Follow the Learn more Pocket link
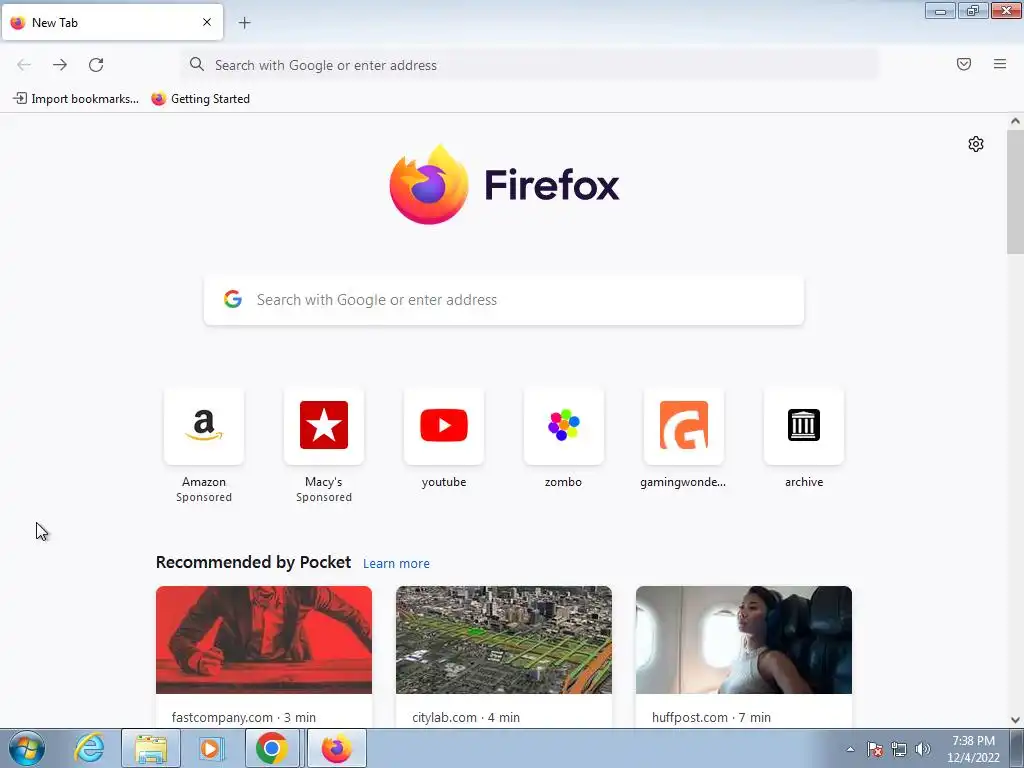The width and height of the screenshot is (1024, 768). (x=396, y=564)
